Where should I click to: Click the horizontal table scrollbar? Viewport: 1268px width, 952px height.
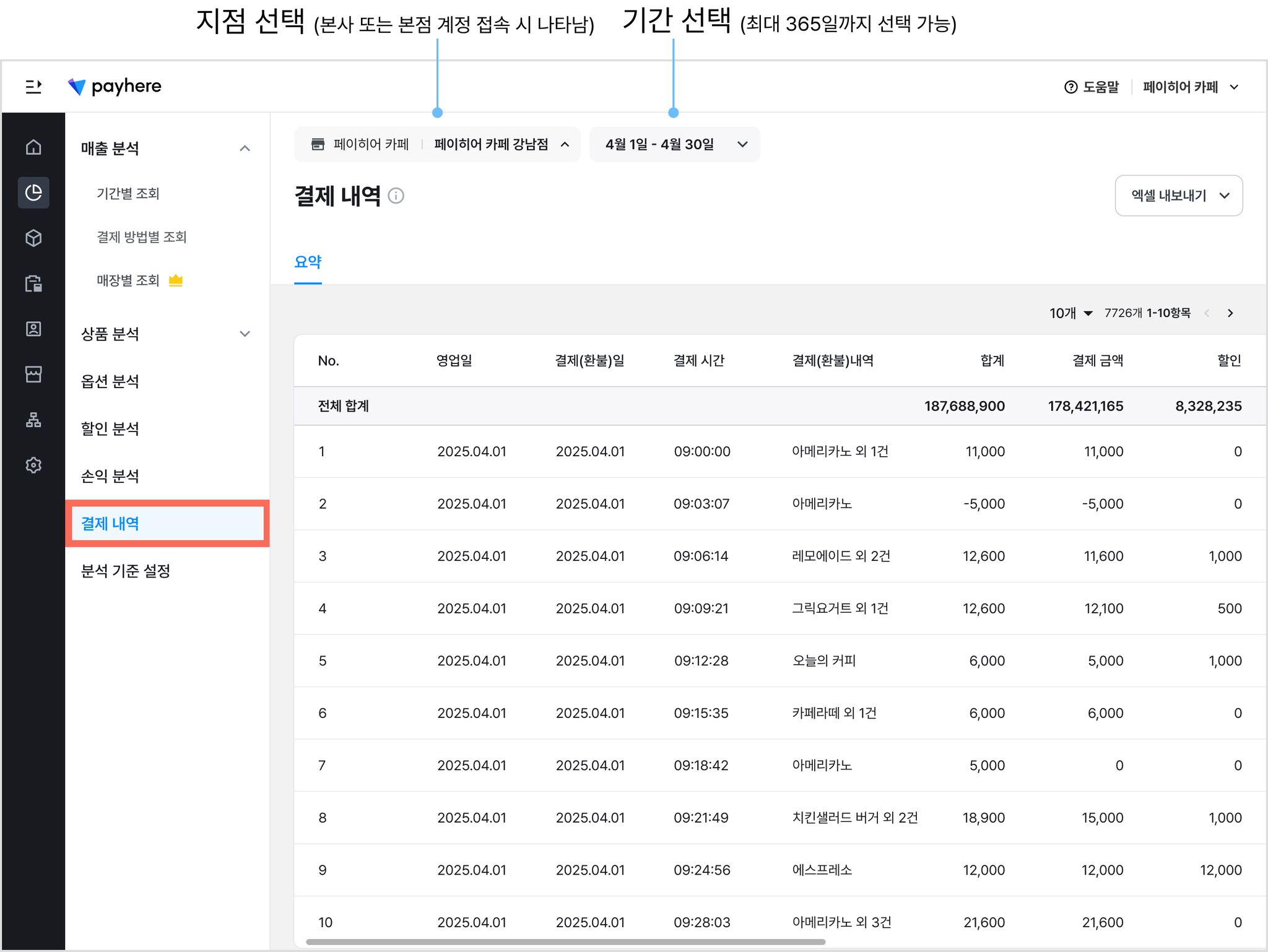pyautogui.click(x=565, y=942)
